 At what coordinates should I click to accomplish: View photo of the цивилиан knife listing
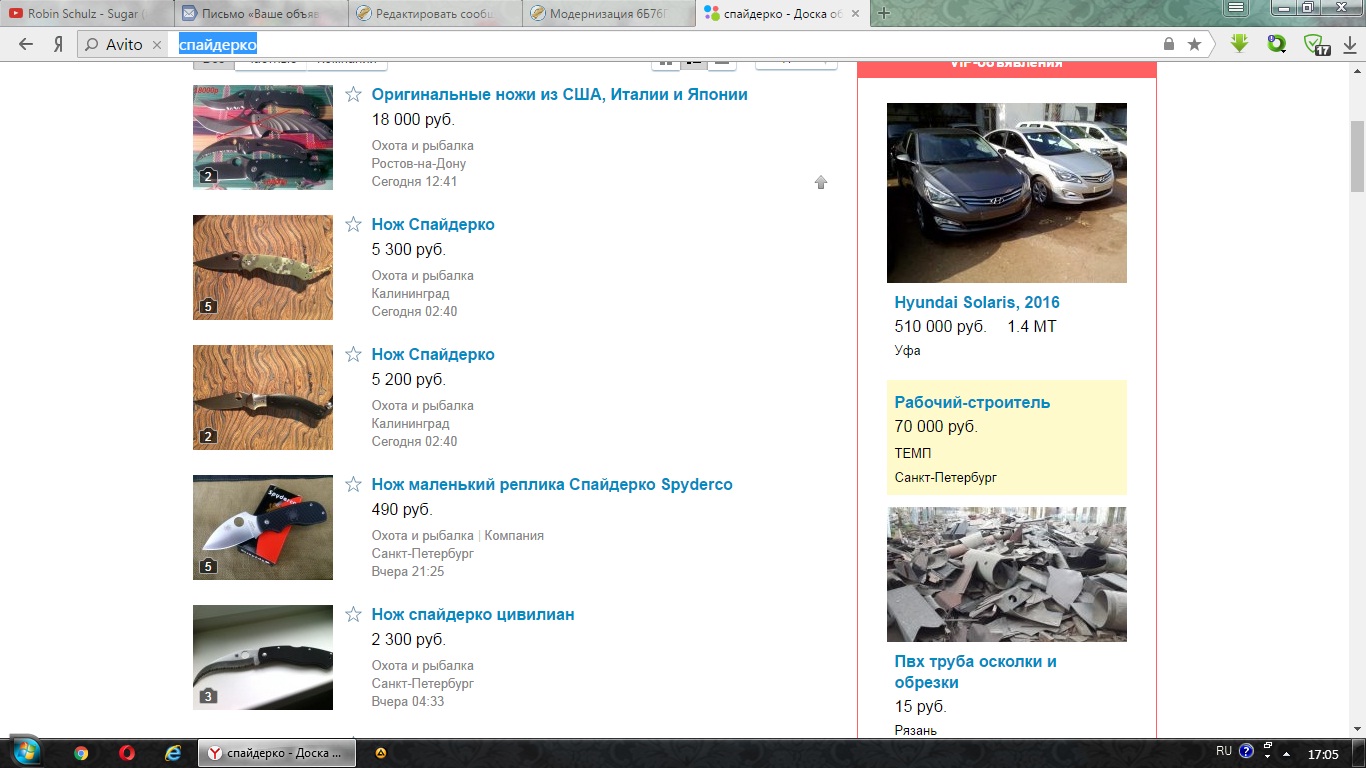coord(263,657)
